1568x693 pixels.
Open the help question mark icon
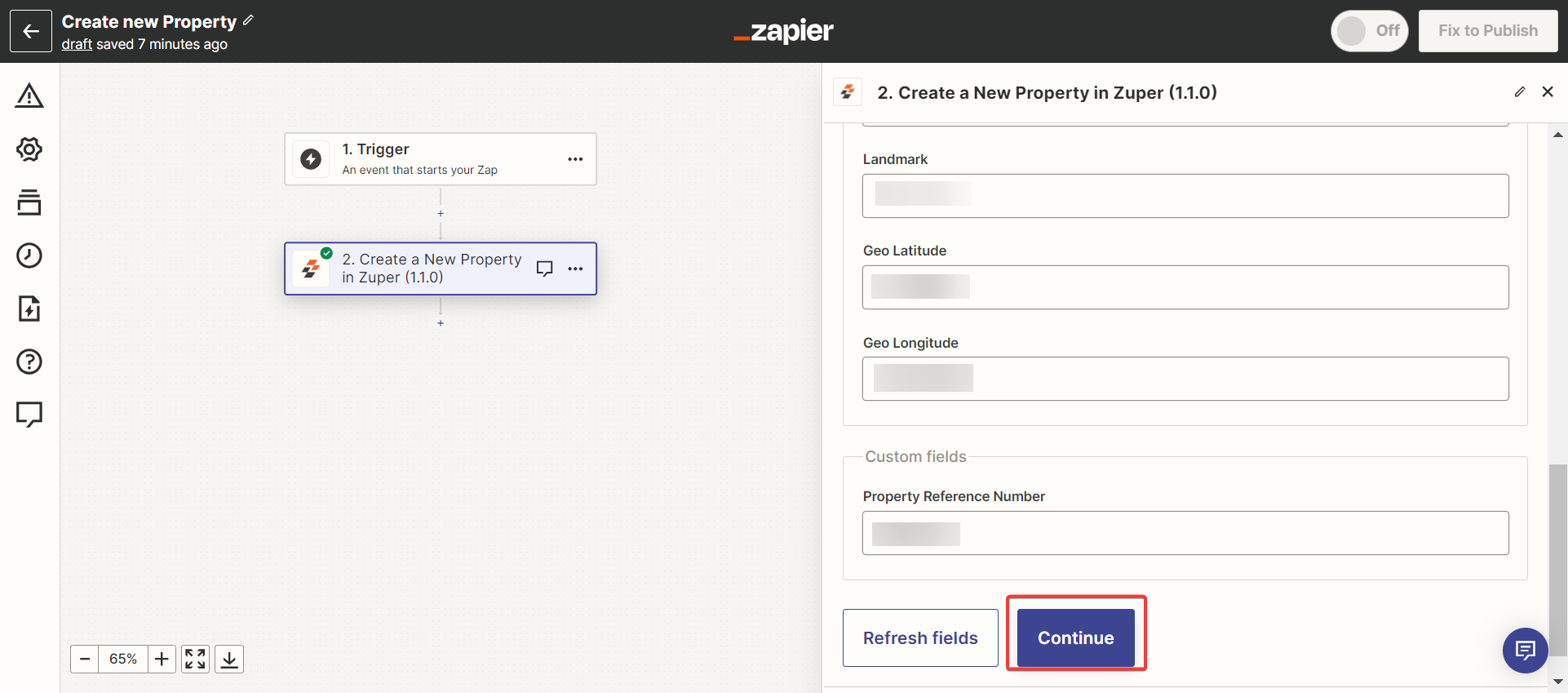29,362
